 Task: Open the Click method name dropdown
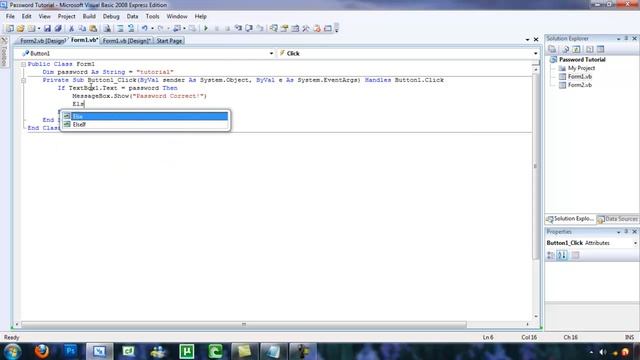click(x=536, y=53)
